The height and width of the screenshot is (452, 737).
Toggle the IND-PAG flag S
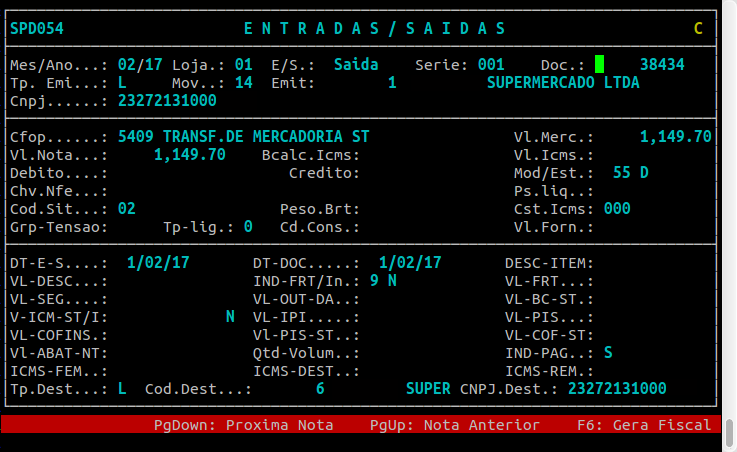click(x=608, y=352)
